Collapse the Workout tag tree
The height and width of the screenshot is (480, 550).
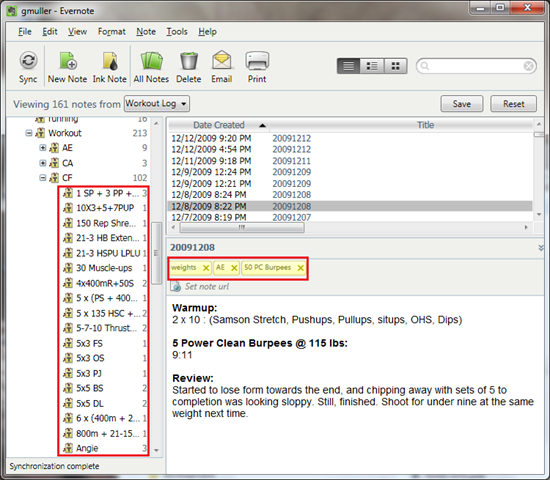29,133
